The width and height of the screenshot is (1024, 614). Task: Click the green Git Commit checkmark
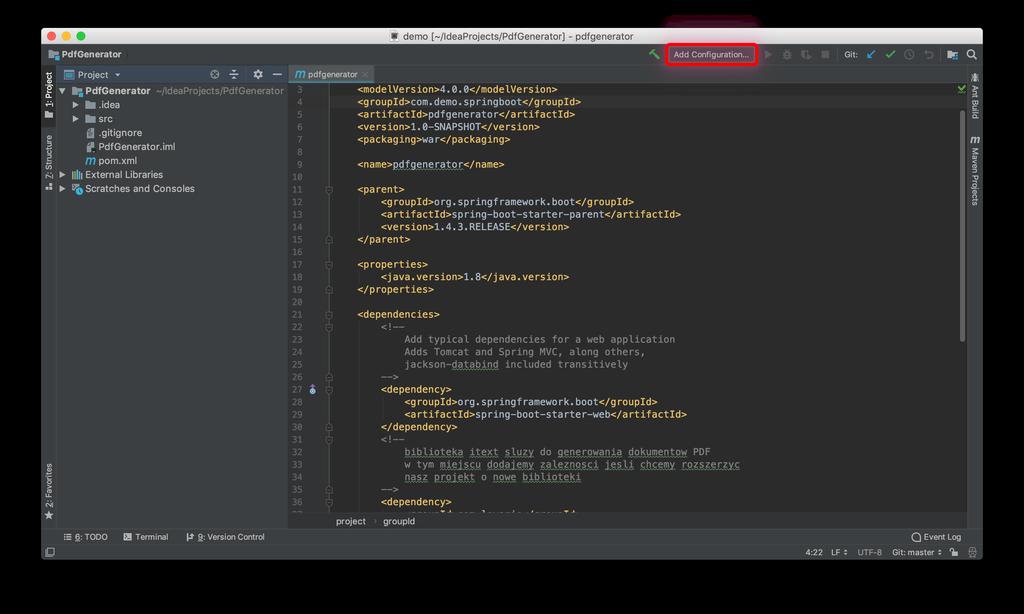pos(890,55)
